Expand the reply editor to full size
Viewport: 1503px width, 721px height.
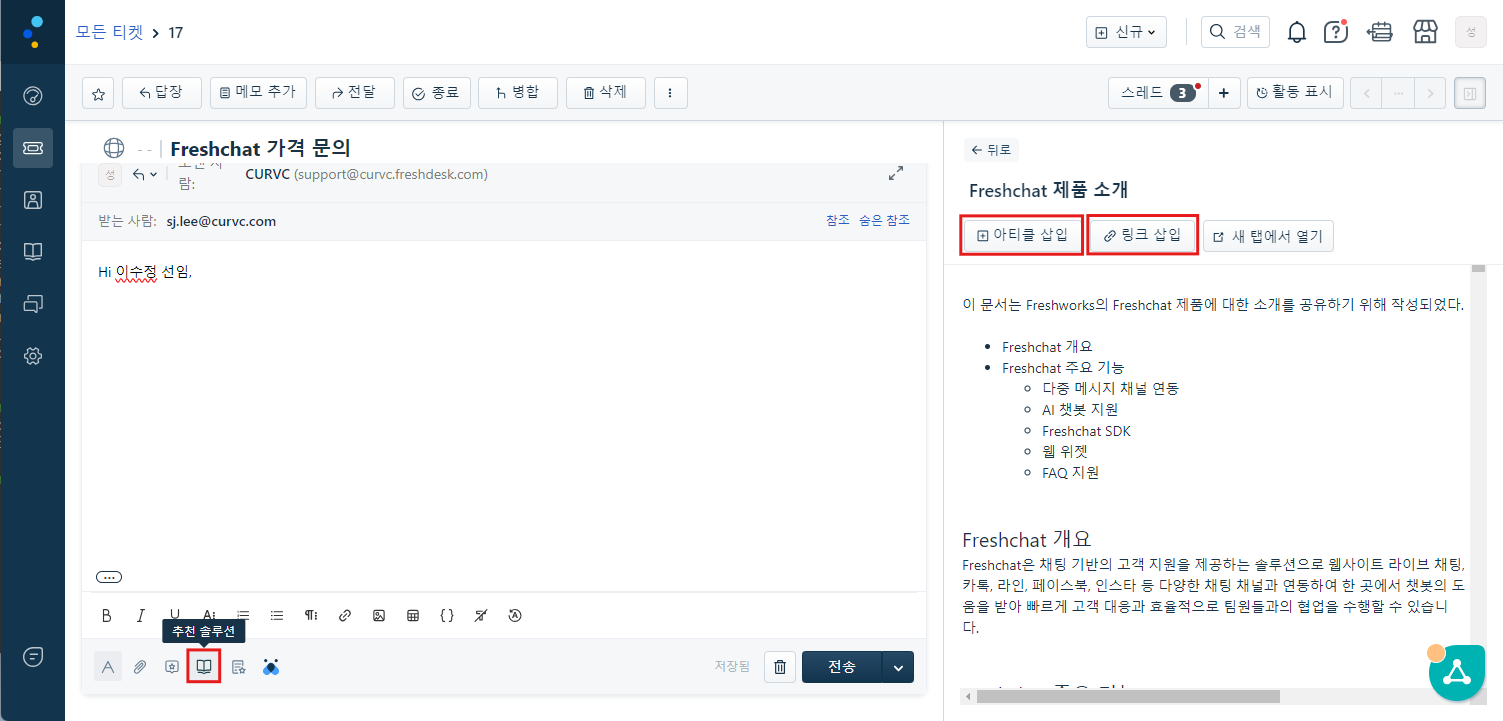[896, 174]
